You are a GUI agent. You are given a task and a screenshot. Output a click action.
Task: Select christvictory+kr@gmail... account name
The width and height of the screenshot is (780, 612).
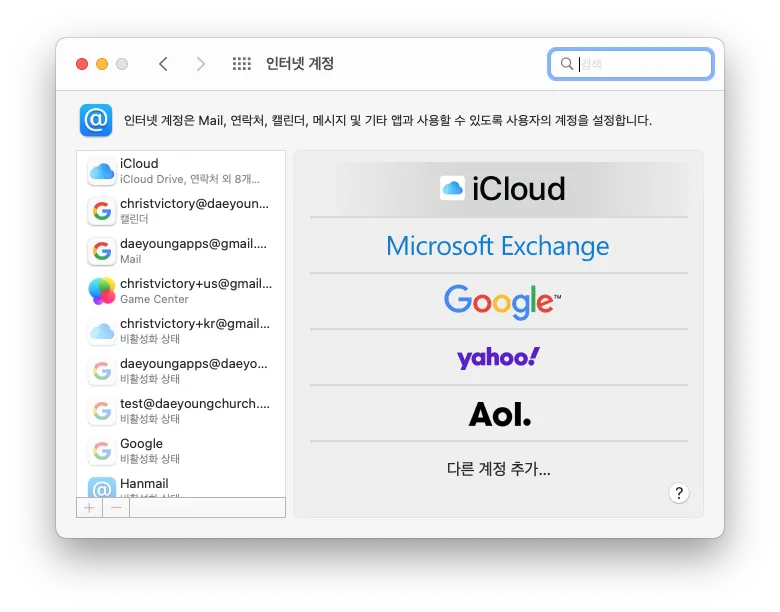tap(195, 323)
